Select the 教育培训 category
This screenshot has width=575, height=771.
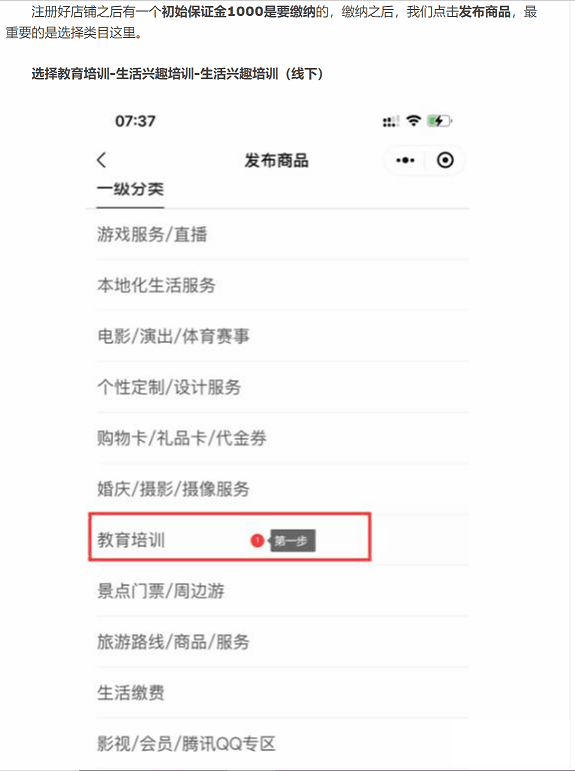tap(230, 537)
